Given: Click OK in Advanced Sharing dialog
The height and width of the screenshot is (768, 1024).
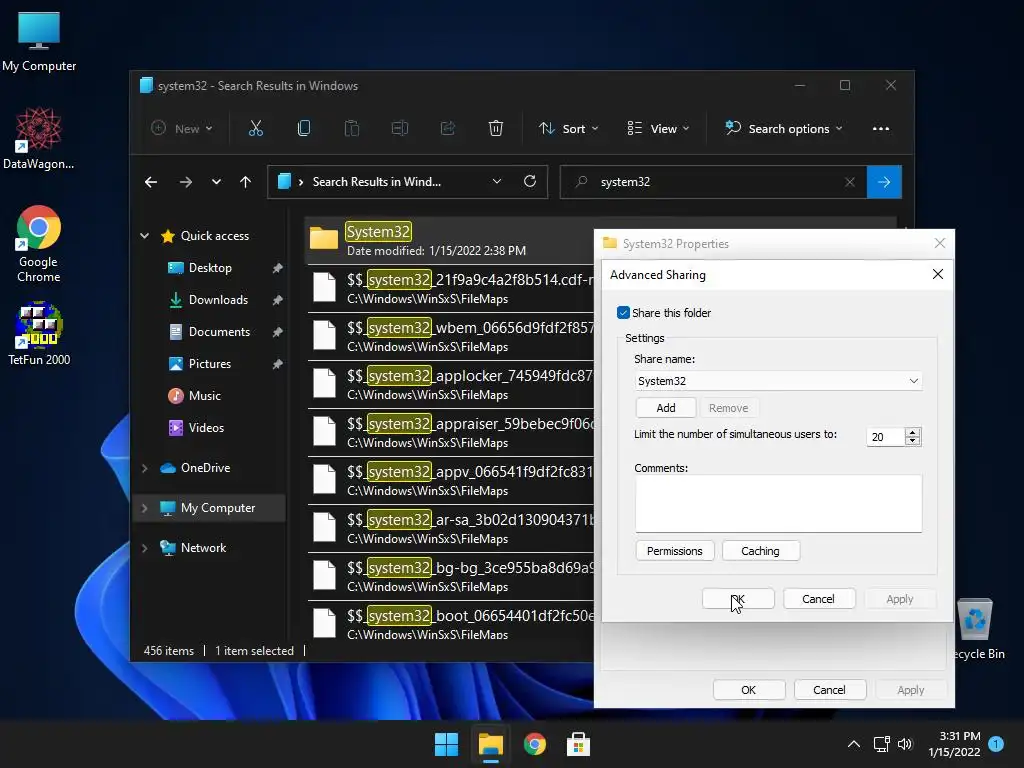Looking at the screenshot, I should (738, 599).
